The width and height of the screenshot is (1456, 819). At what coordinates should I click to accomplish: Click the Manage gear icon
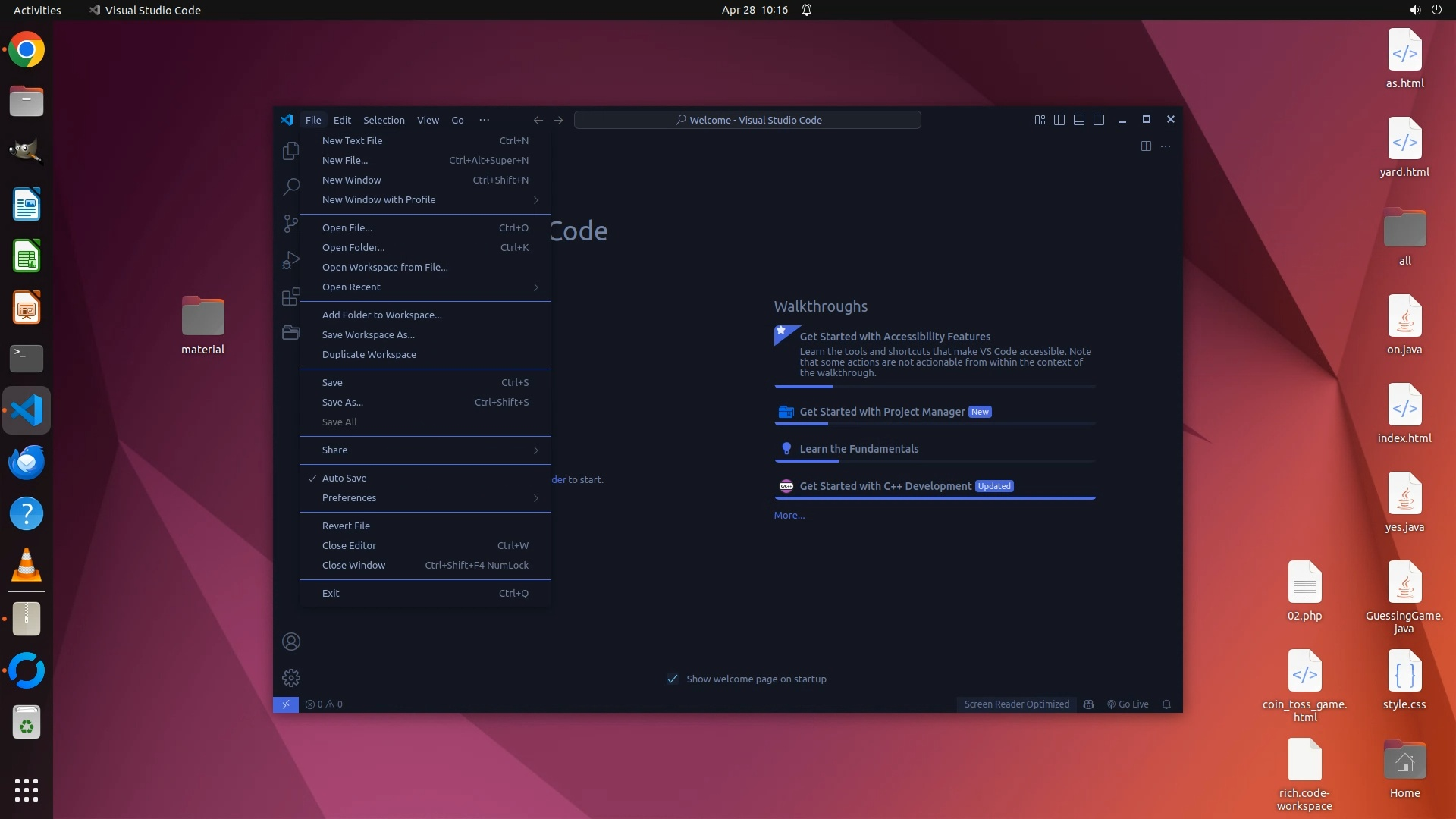point(291,677)
